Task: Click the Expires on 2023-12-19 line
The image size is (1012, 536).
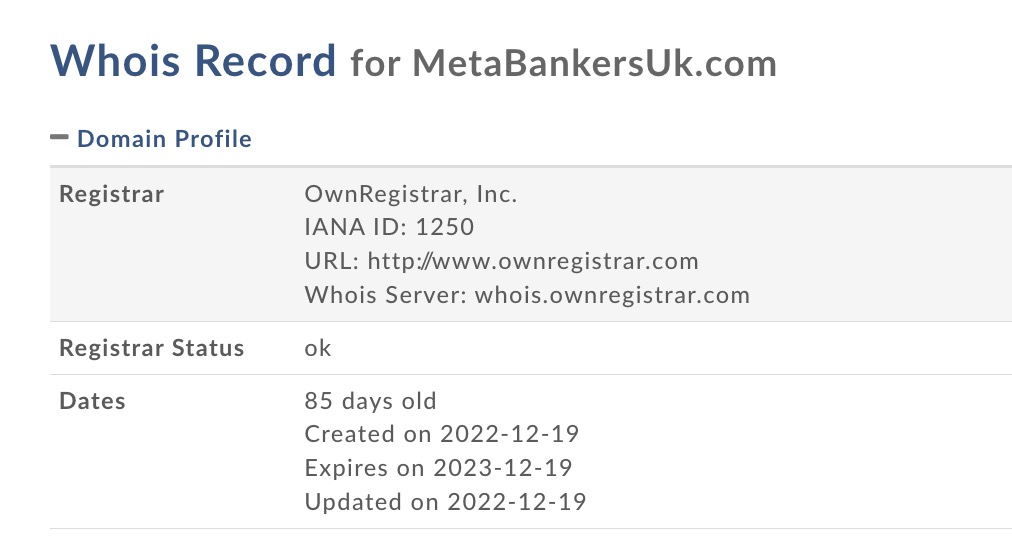Action: (x=438, y=467)
